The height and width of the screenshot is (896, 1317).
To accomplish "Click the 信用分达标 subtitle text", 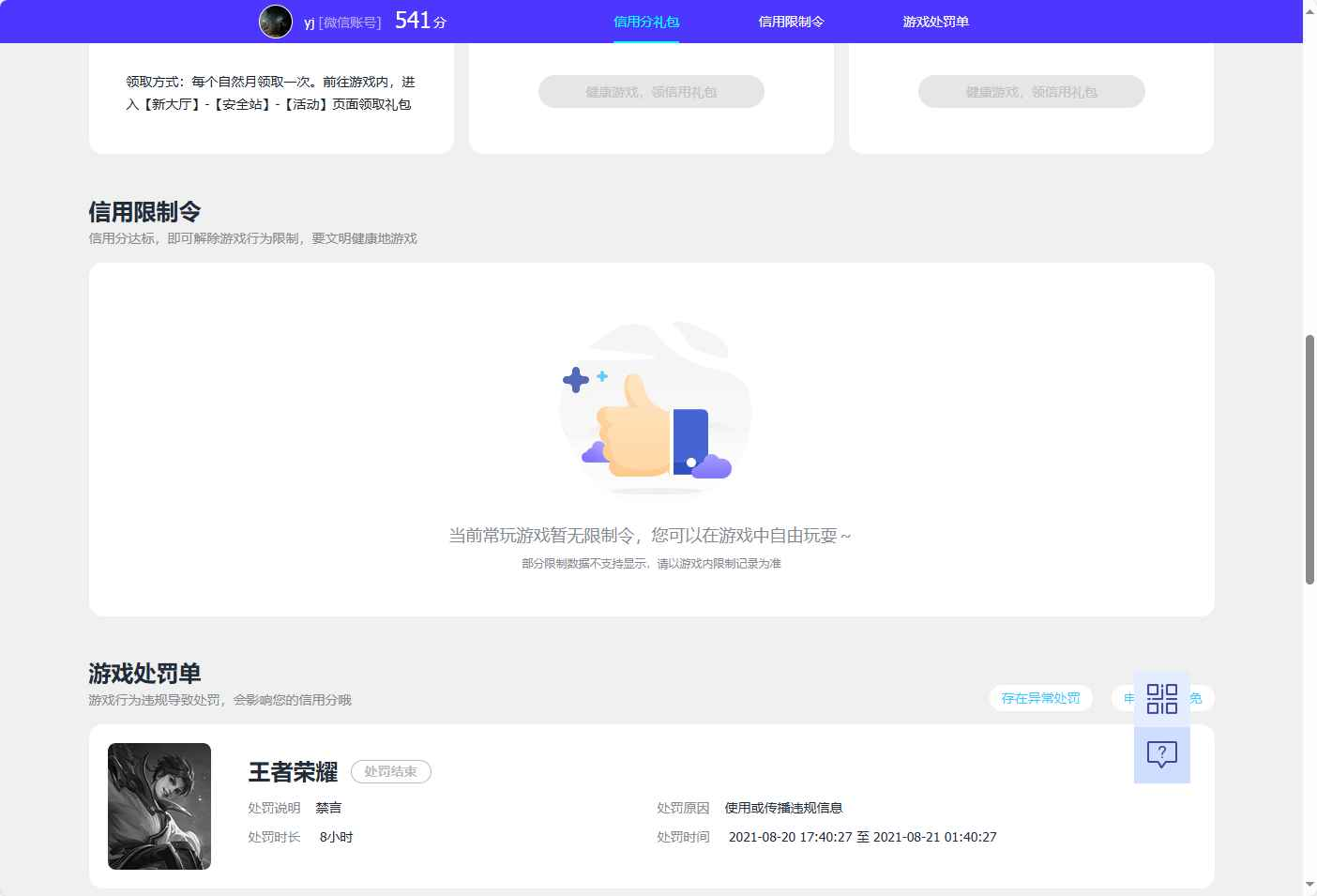I will click(x=252, y=238).
